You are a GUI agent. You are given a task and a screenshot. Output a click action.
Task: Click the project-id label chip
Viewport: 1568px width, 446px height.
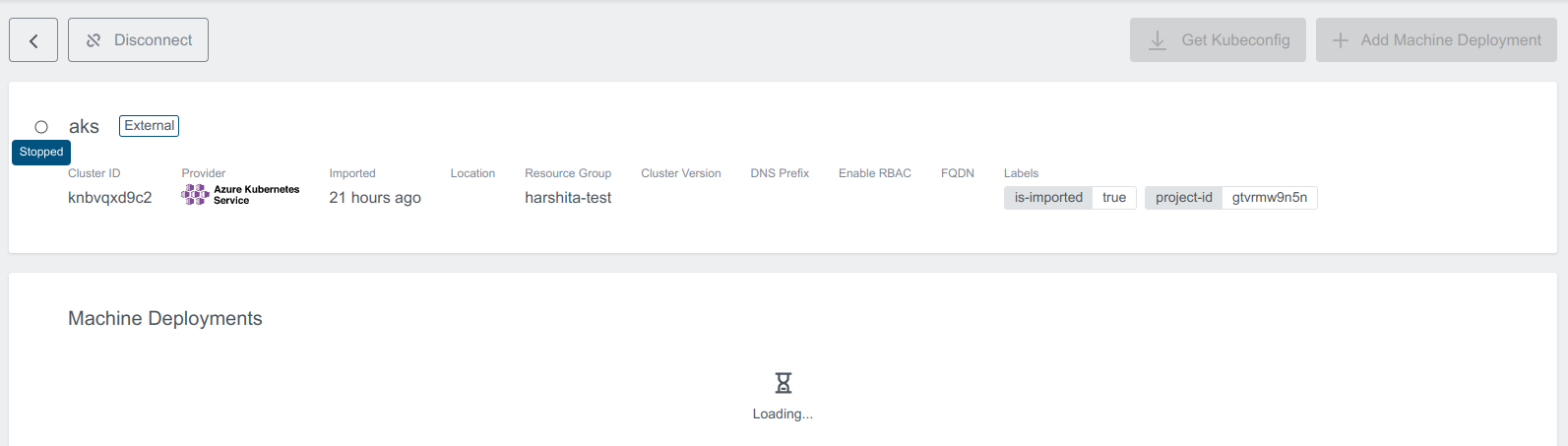[1183, 198]
